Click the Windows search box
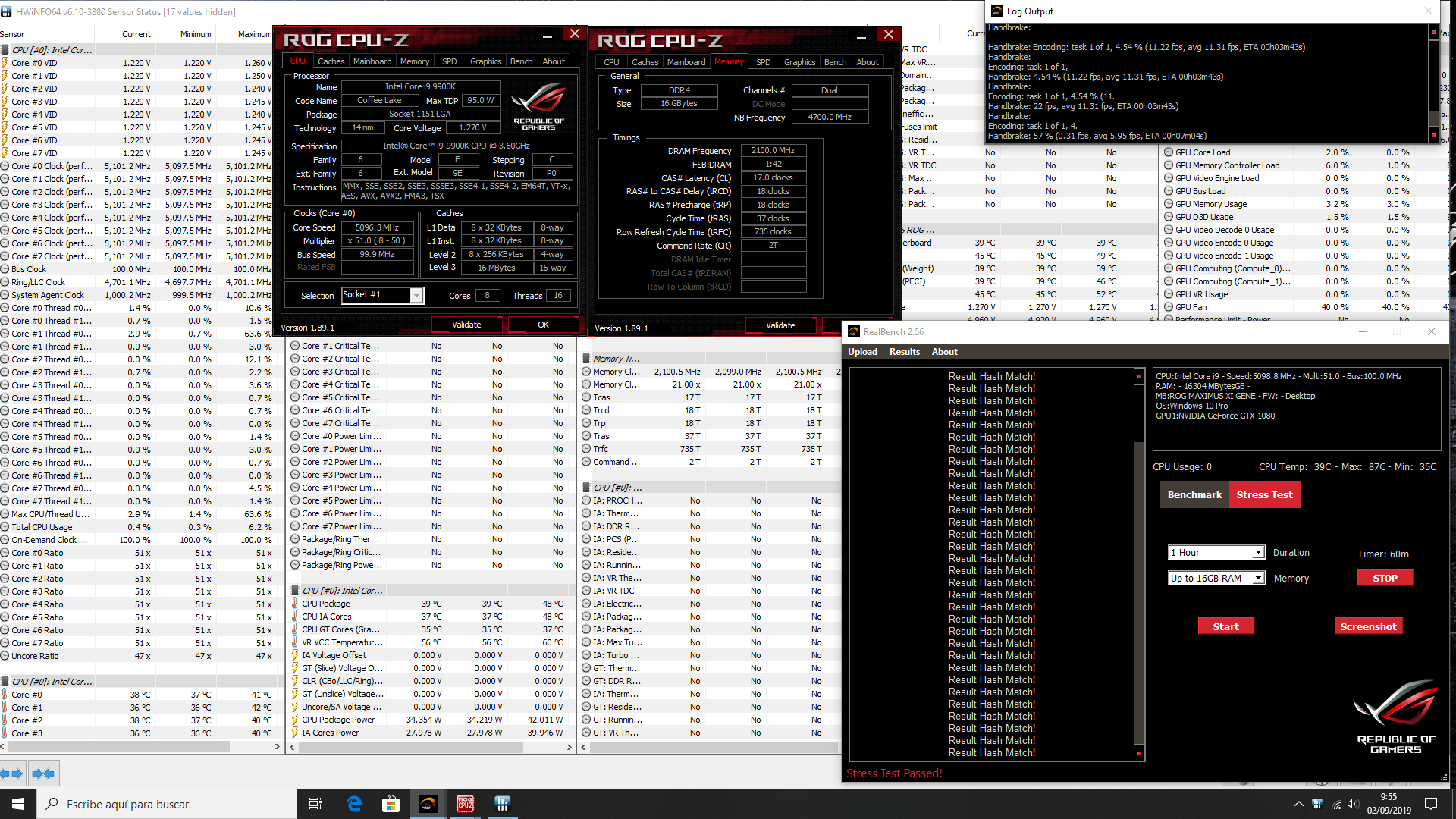This screenshot has width=1456, height=819. 167,804
